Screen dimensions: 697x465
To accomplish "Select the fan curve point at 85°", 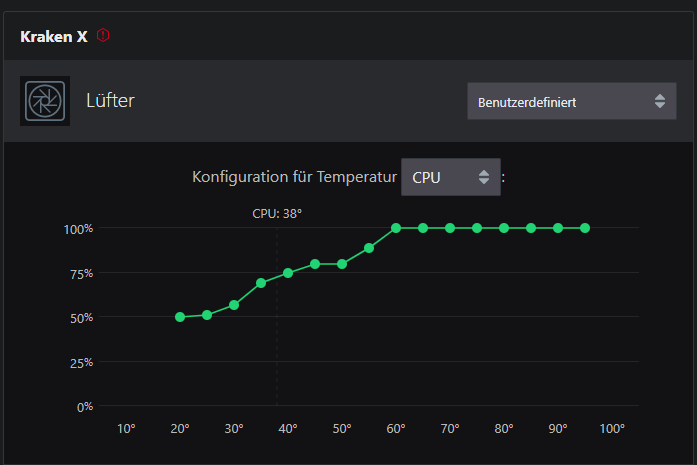I will (531, 228).
